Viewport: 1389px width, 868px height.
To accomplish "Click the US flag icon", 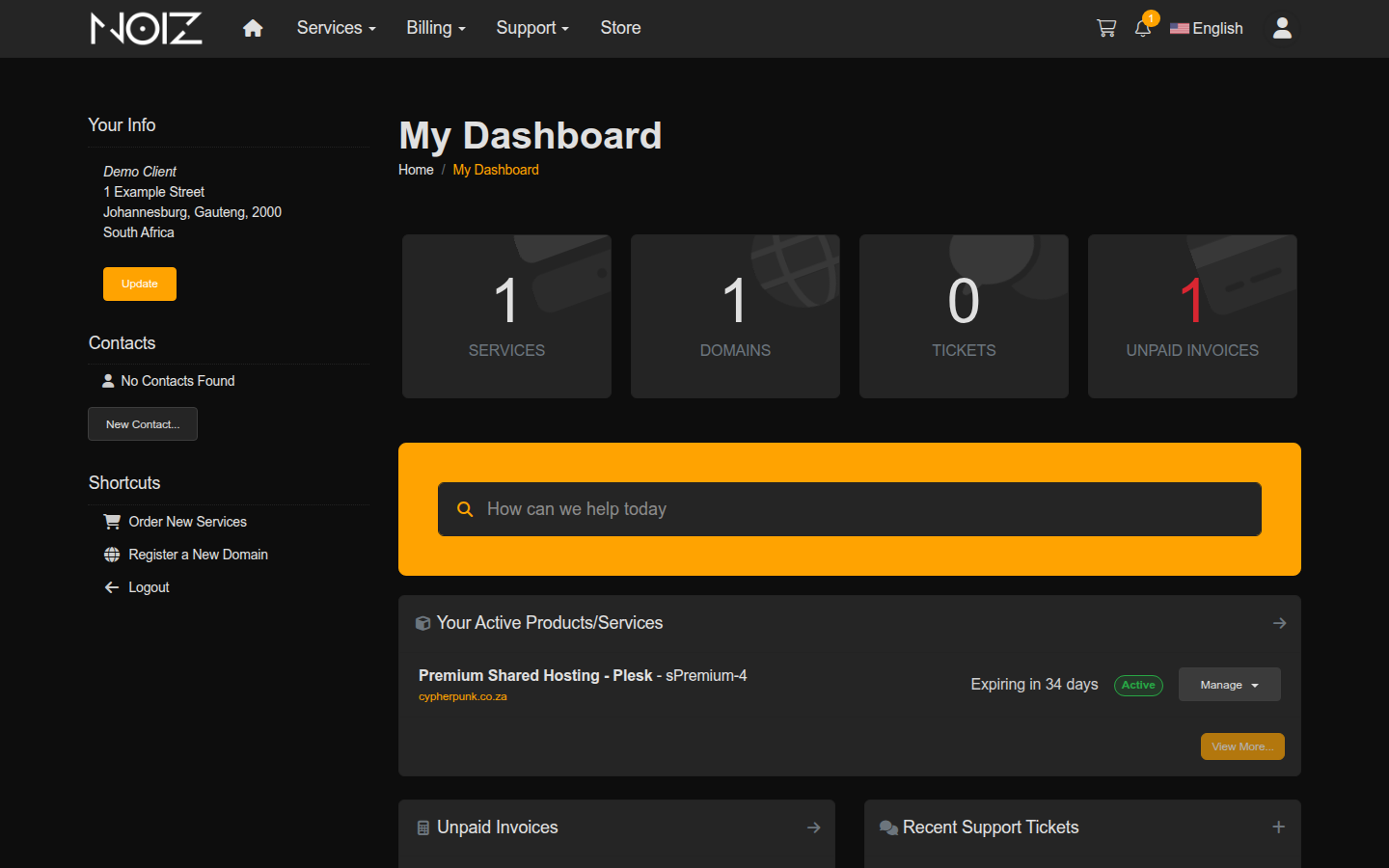I will coord(1180,29).
